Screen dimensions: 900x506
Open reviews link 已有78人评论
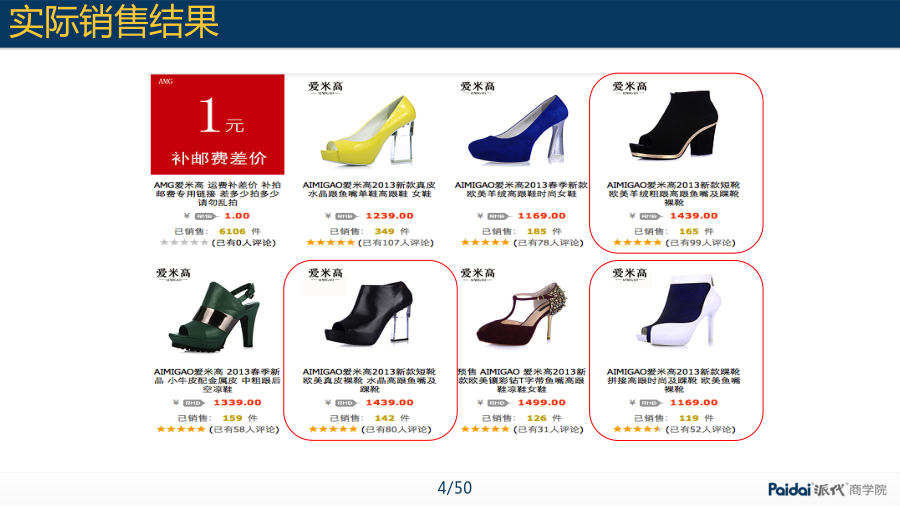click(548, 243)
